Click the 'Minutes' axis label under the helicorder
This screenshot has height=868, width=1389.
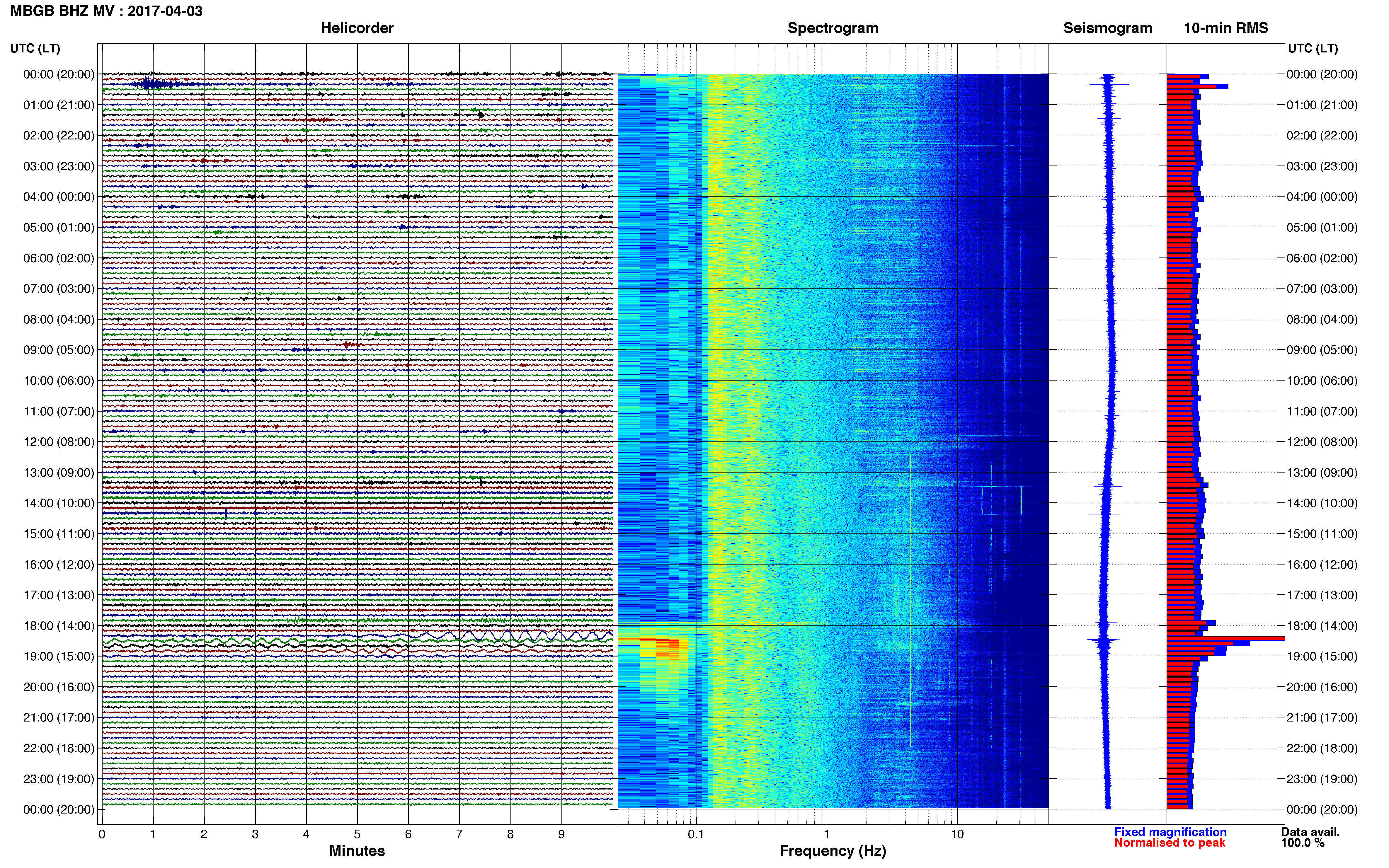click(x=357, y=851)
